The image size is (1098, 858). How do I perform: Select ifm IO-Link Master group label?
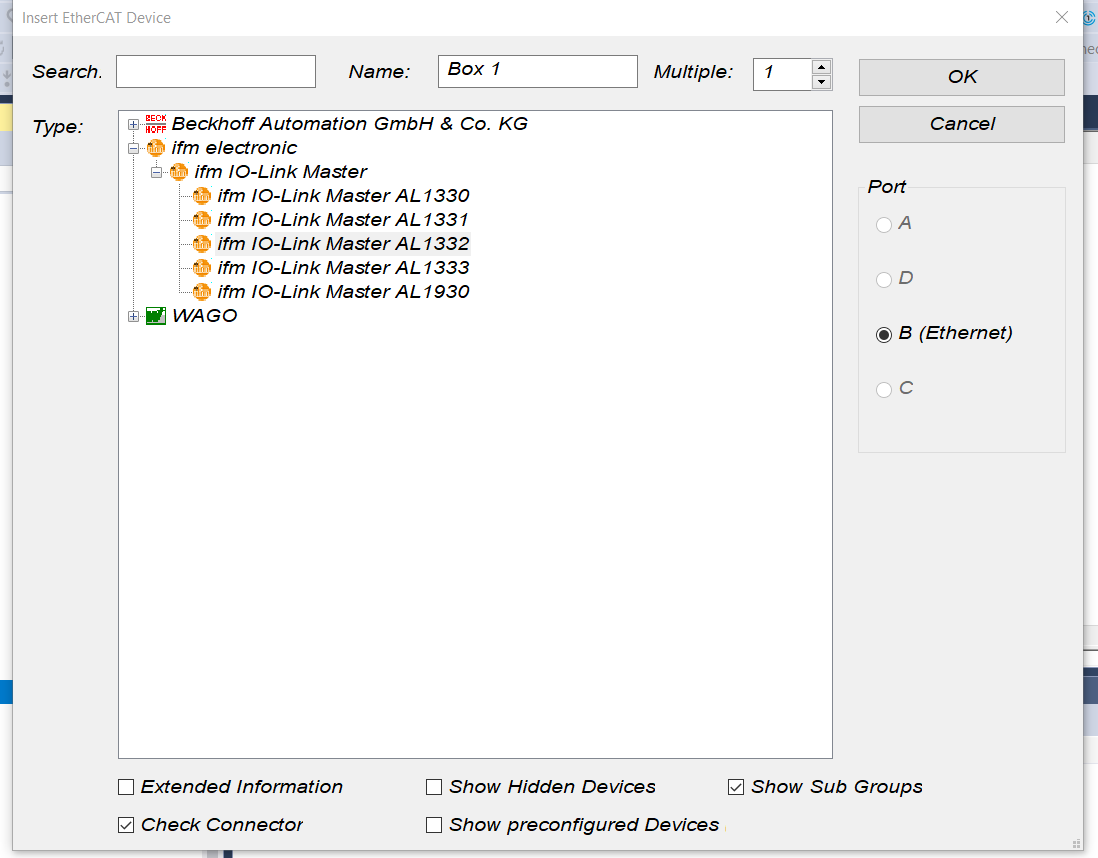(x=281, y=172)
